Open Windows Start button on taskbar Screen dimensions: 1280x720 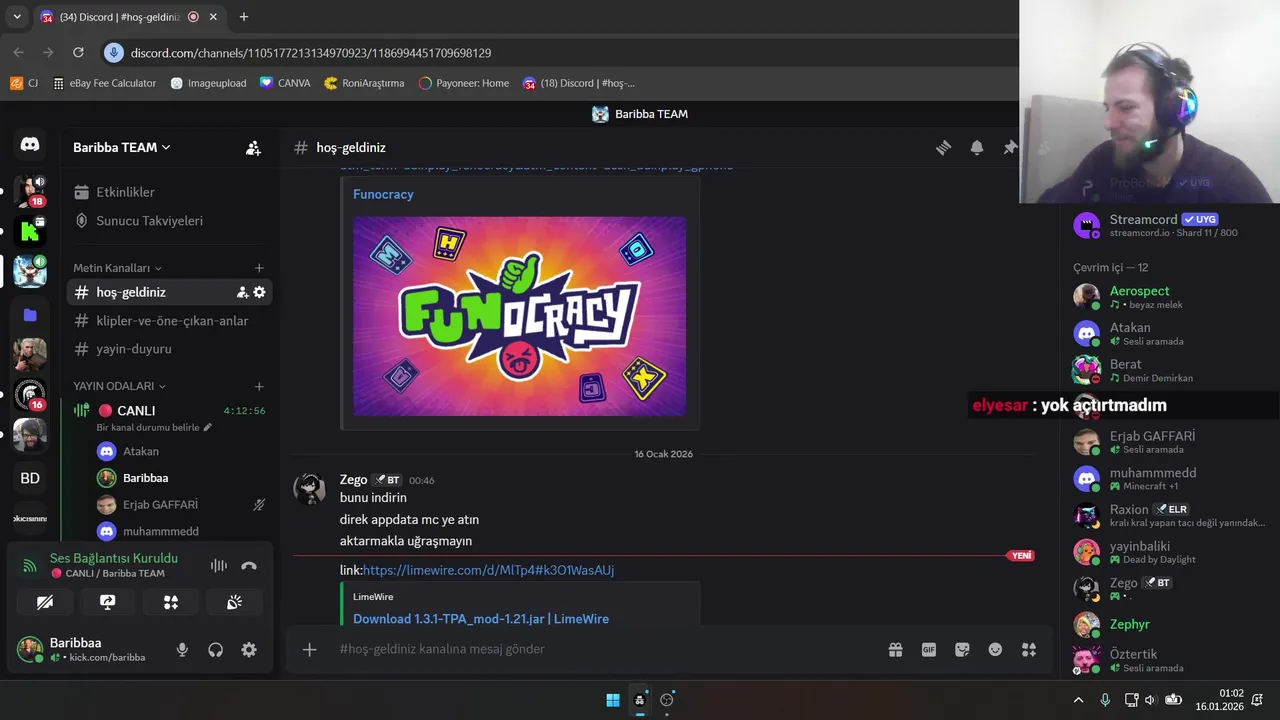click(613, 700)
